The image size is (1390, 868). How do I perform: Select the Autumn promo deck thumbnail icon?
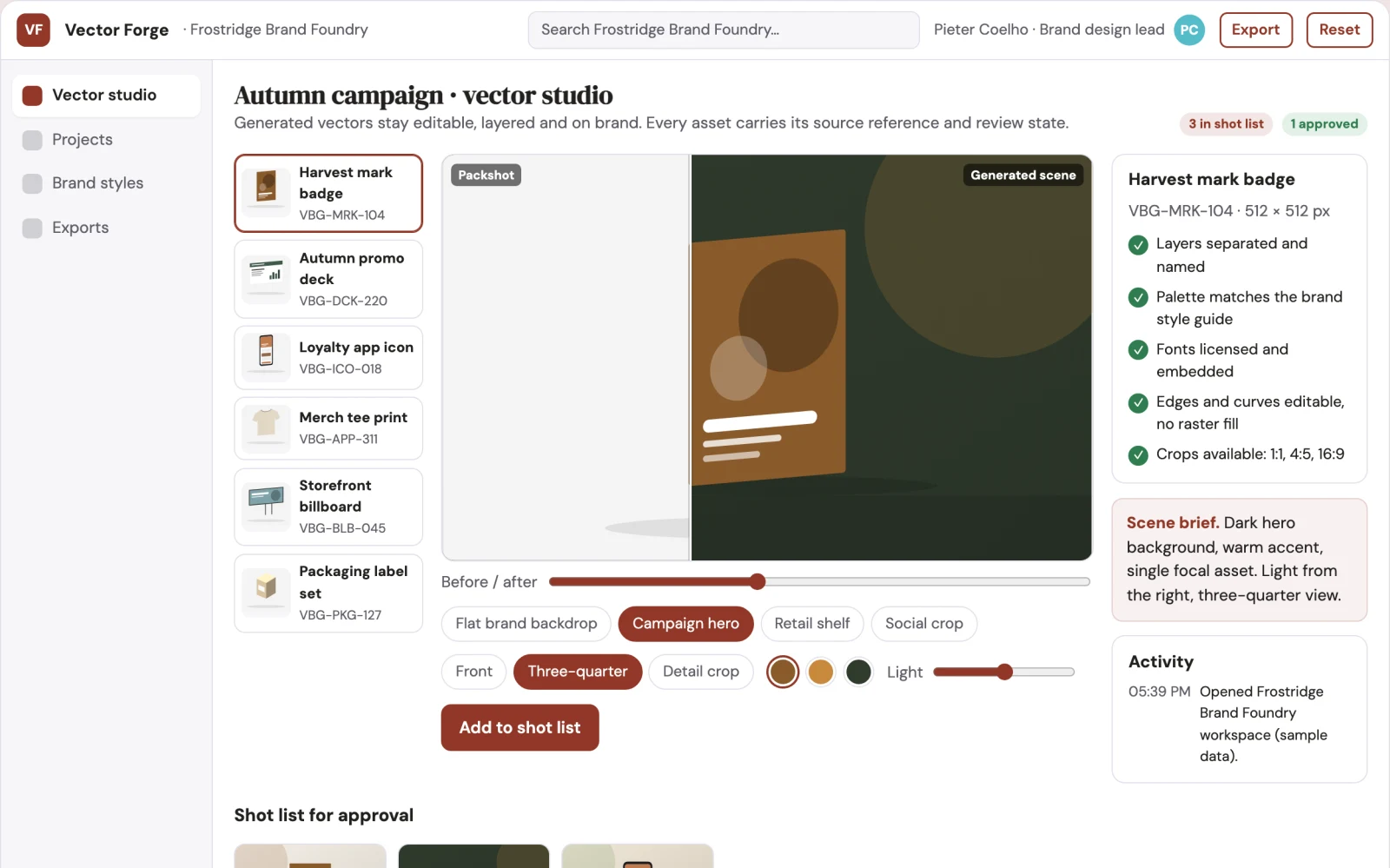pyautogui.click(x=266, y=279)
